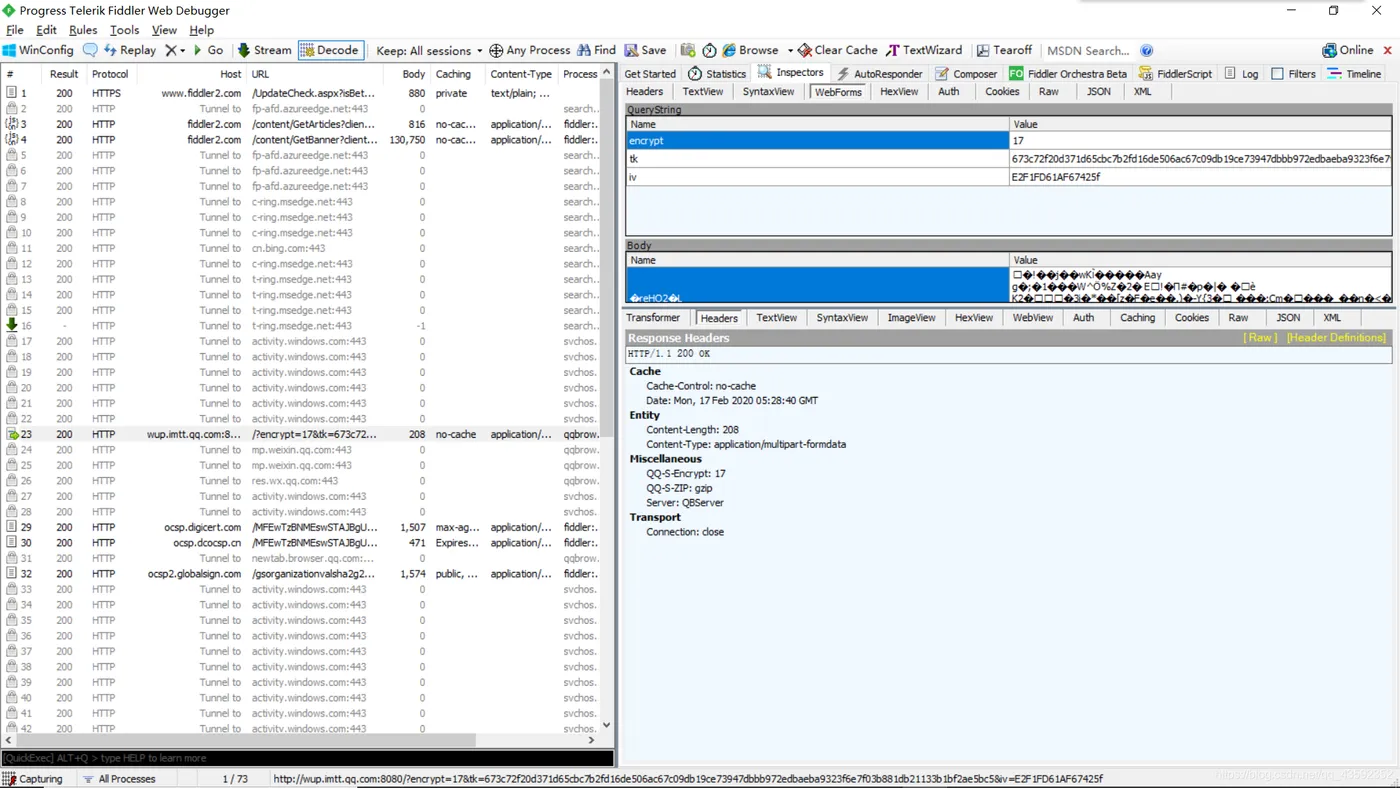Select the tk row in QueryString grid
The height and width of the screenshot is (788, 1400).
1008,159
